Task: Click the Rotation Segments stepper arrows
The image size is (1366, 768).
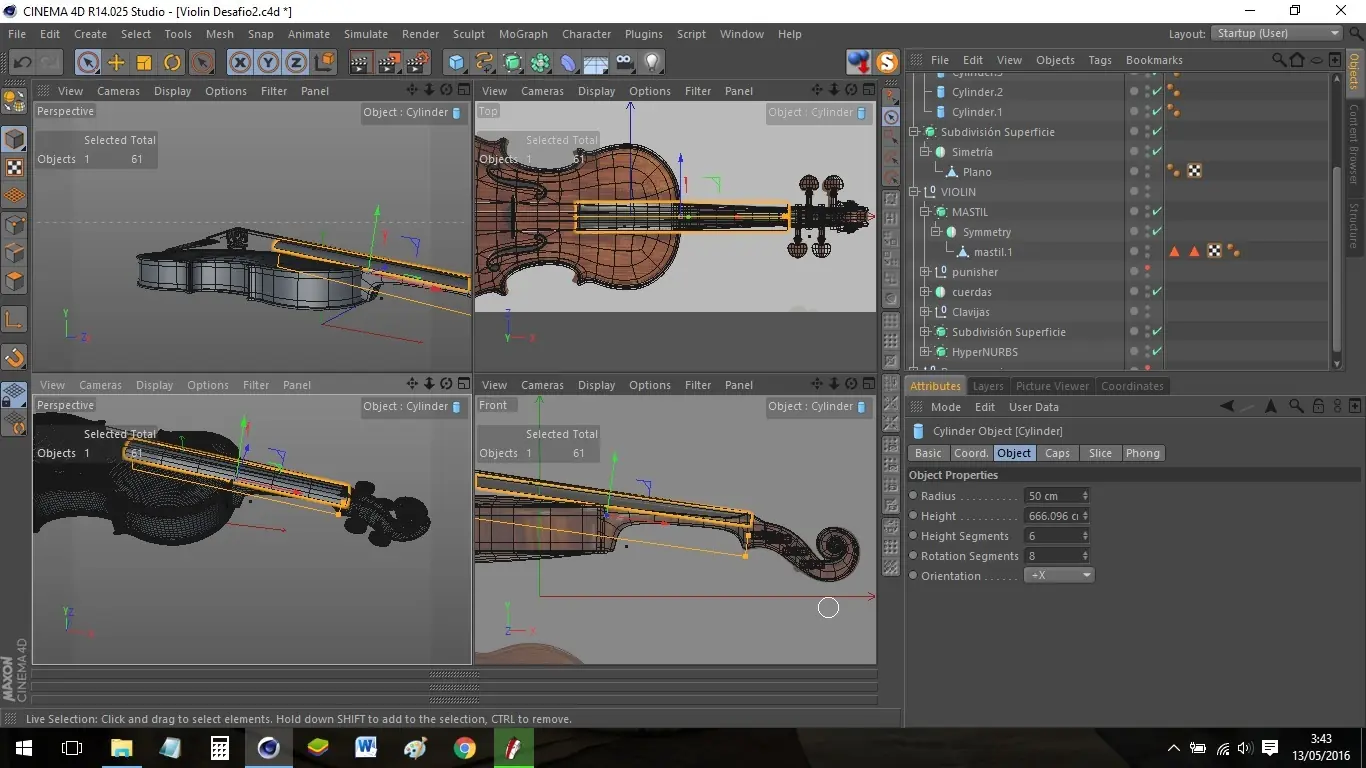Action: (1085, 556)
